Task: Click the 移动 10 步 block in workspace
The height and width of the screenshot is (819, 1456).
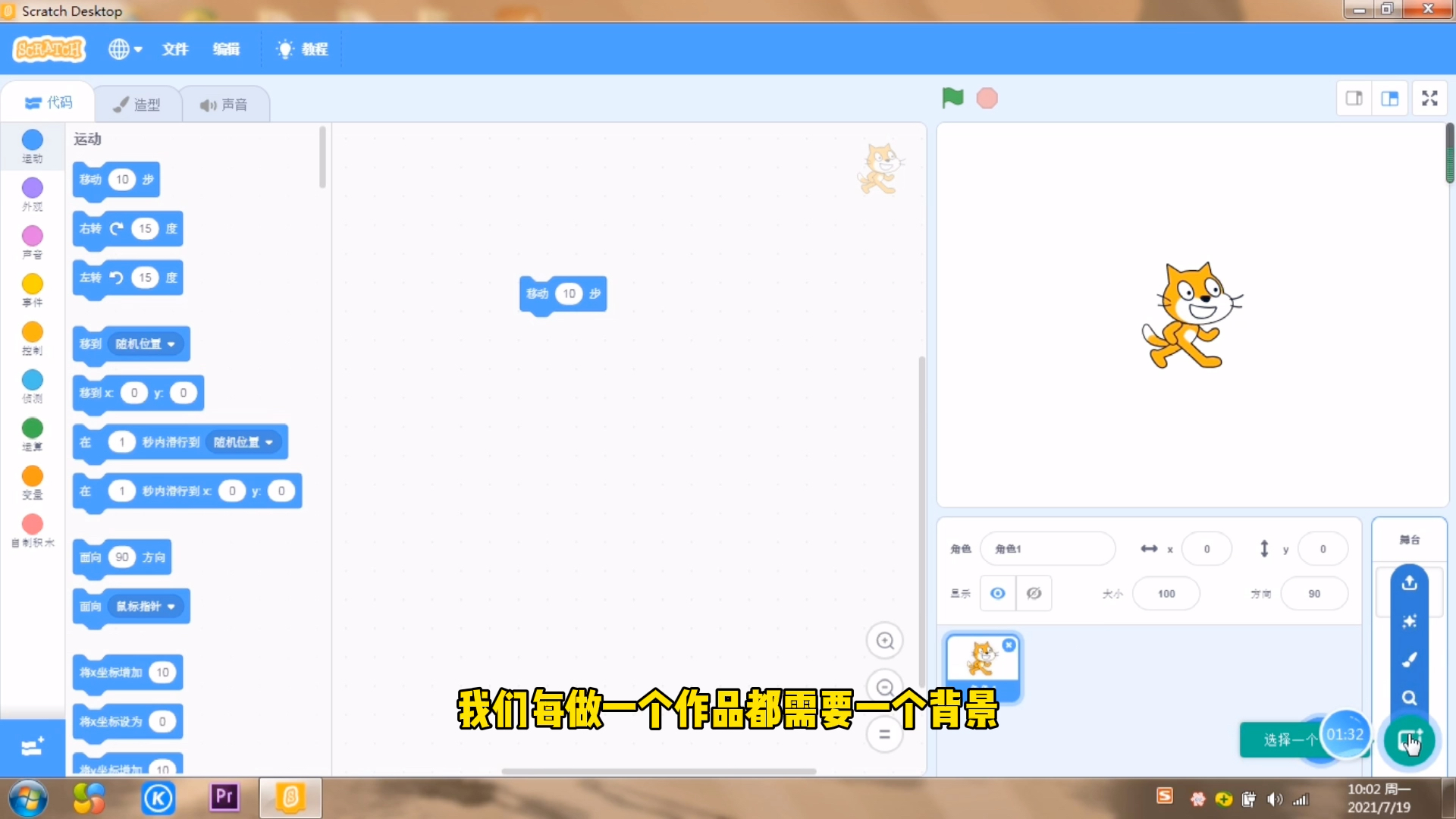Action: (538, 294)
